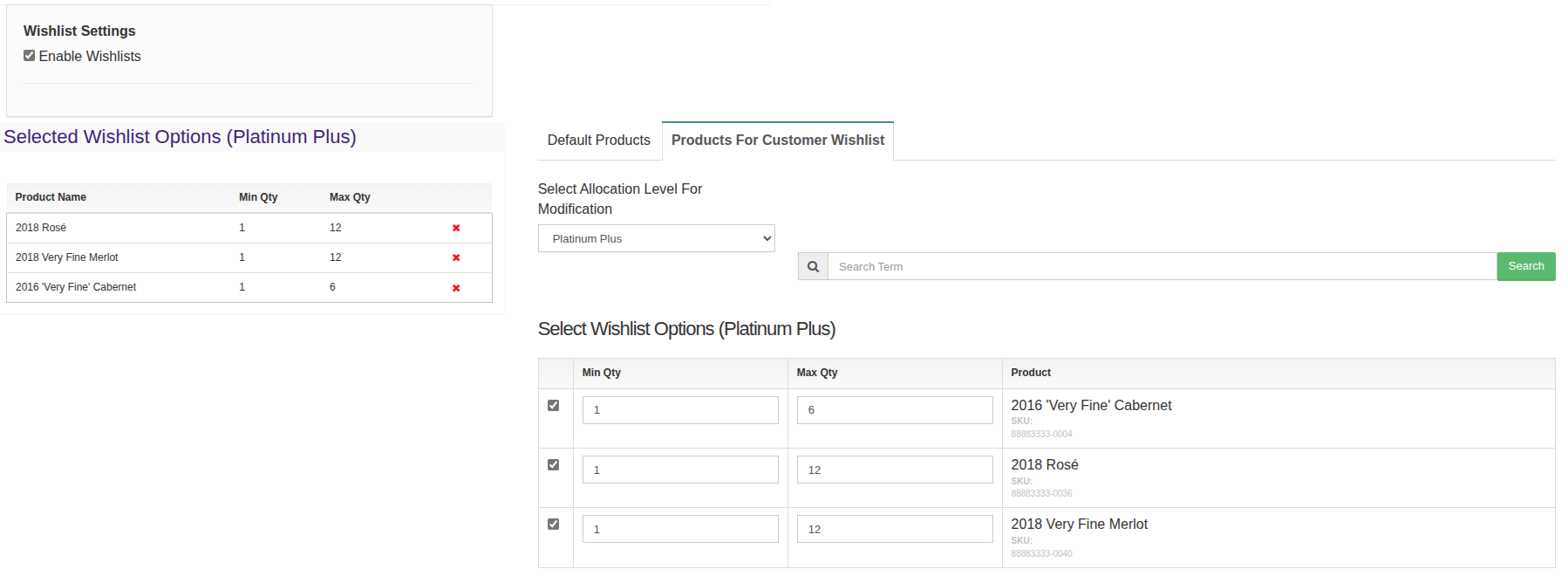
Task: Focus Min Qty field for 2018 Rosé
Action: click(x=680, y=470)
